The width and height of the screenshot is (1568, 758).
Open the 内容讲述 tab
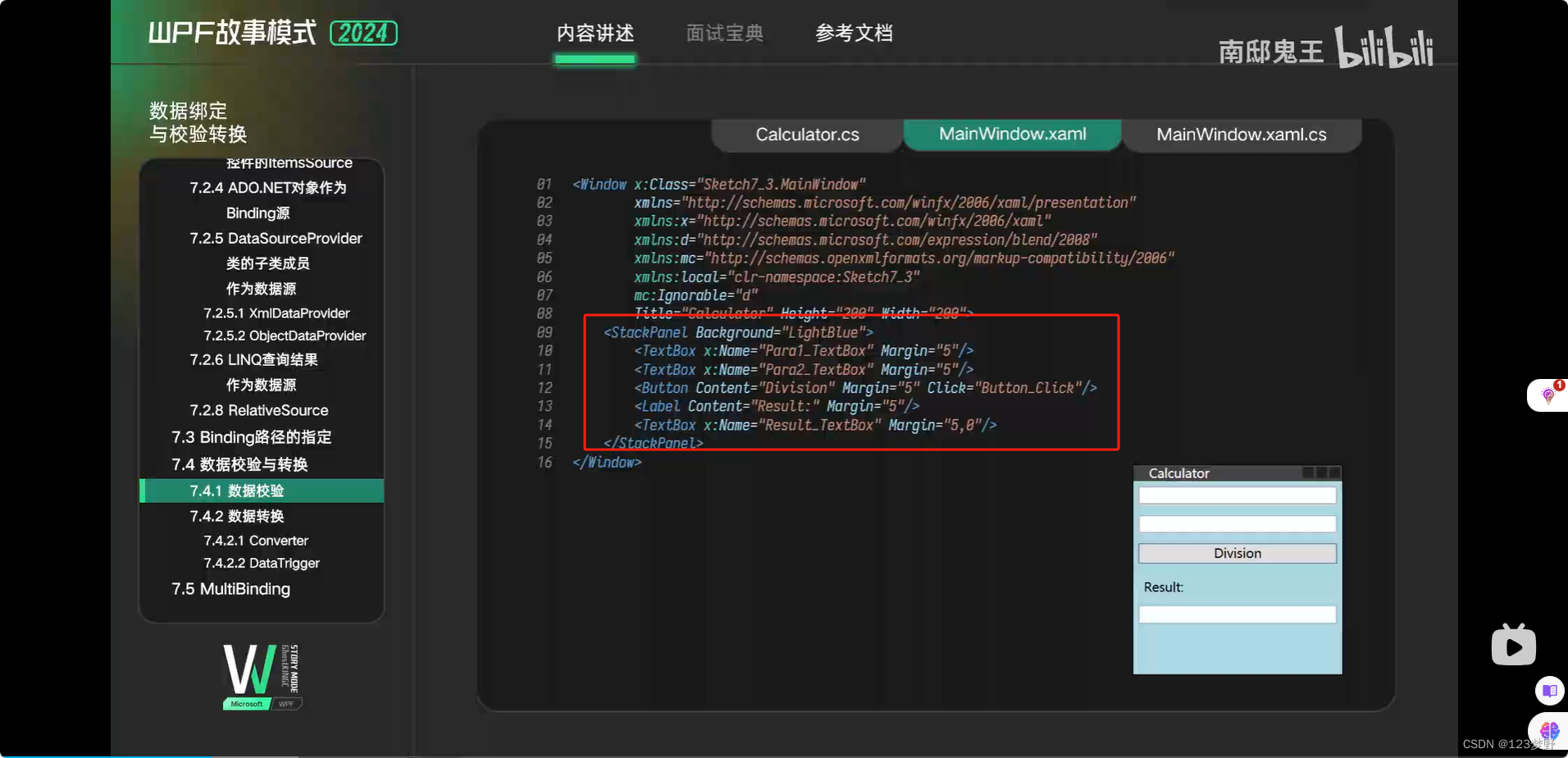point(595,34)
